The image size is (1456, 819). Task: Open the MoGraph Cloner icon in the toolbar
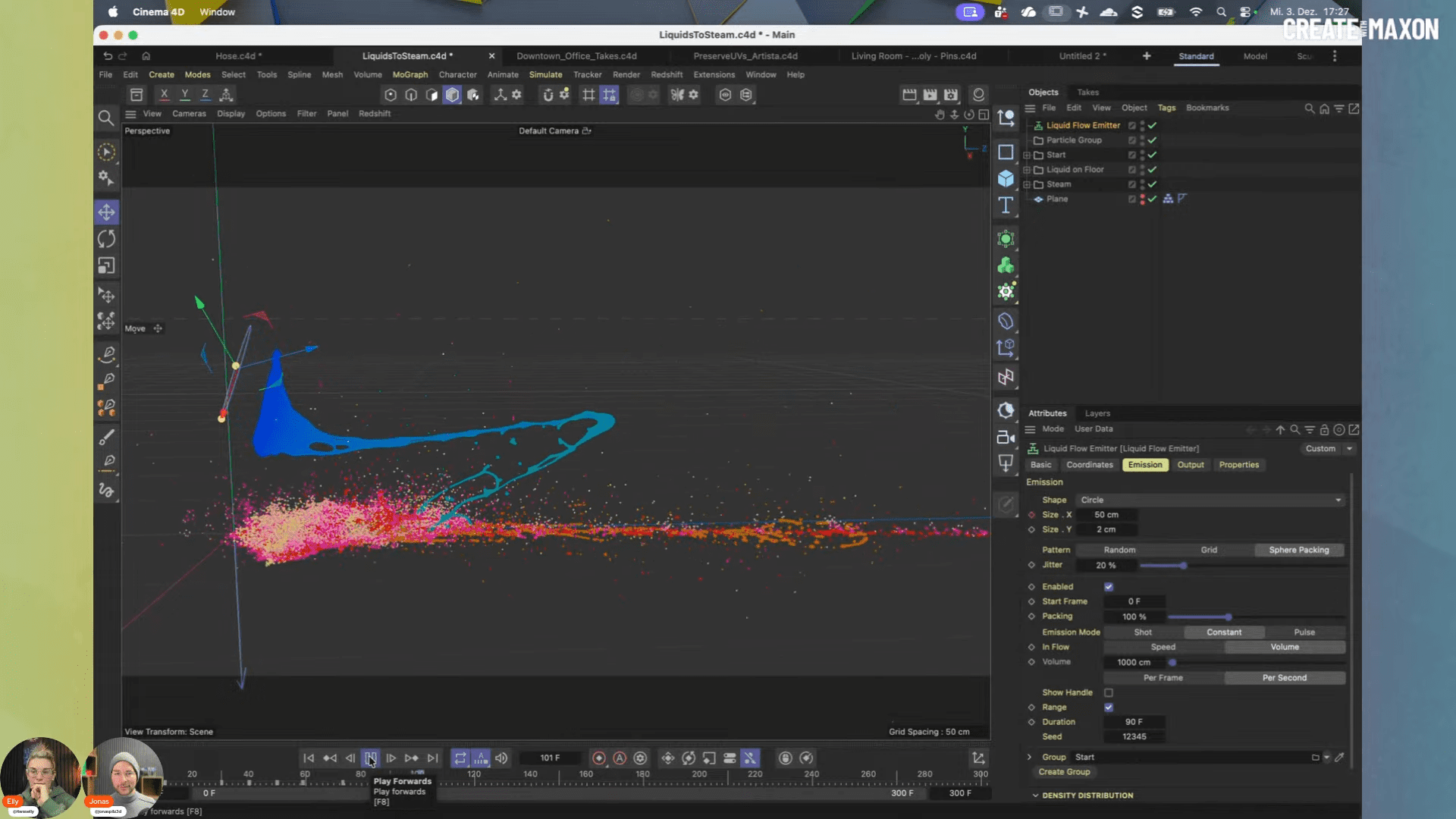coord(474,94)
